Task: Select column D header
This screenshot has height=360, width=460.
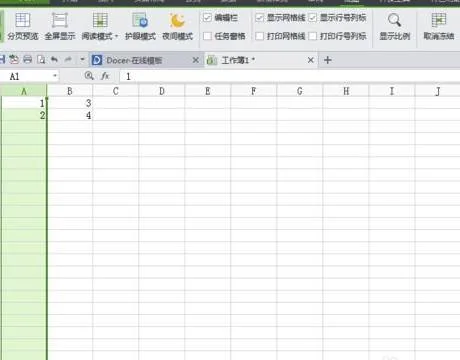Action: click(162, 91)
